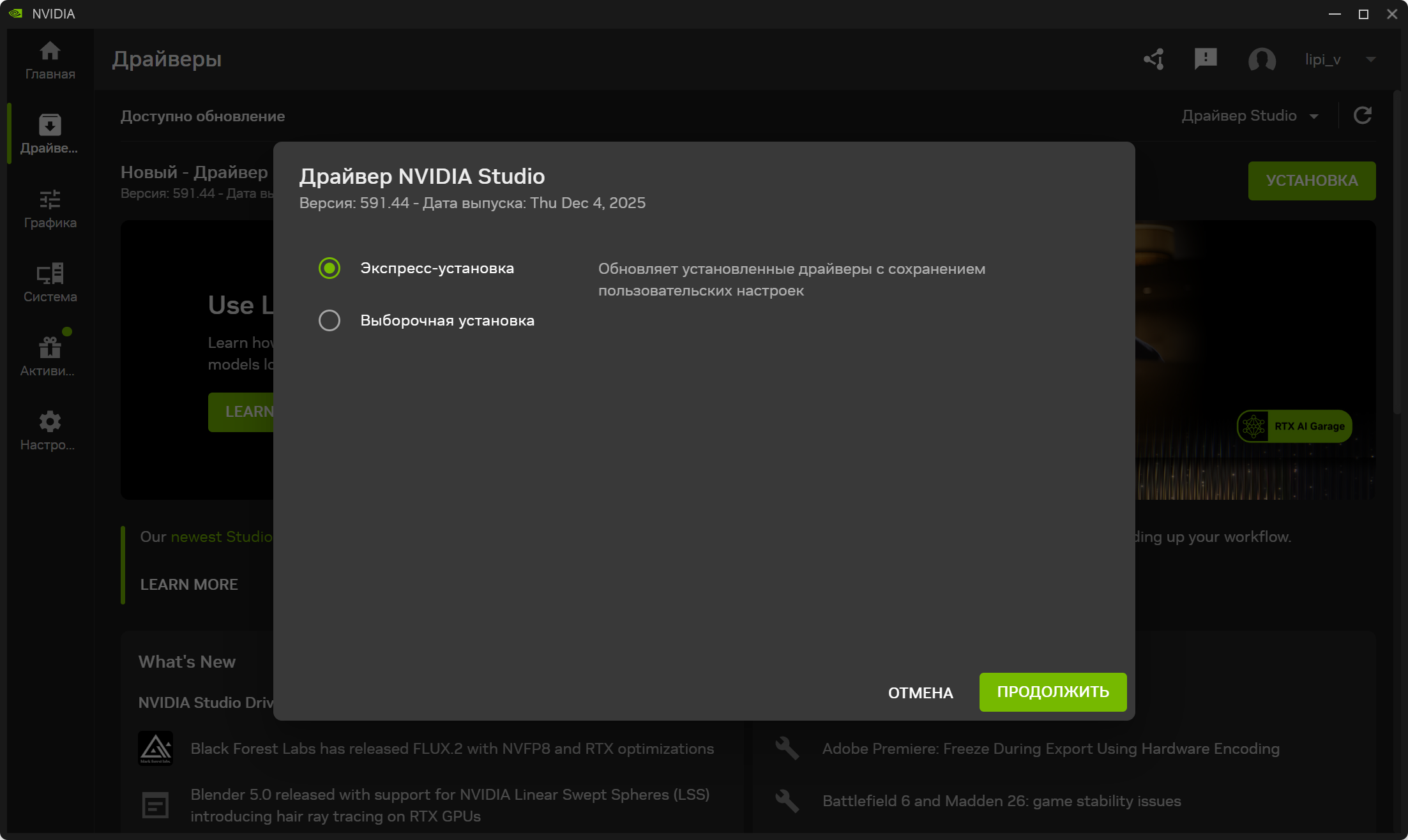Click the feedback notification icon
1408x840 pixels.
tap(1205, 59)
